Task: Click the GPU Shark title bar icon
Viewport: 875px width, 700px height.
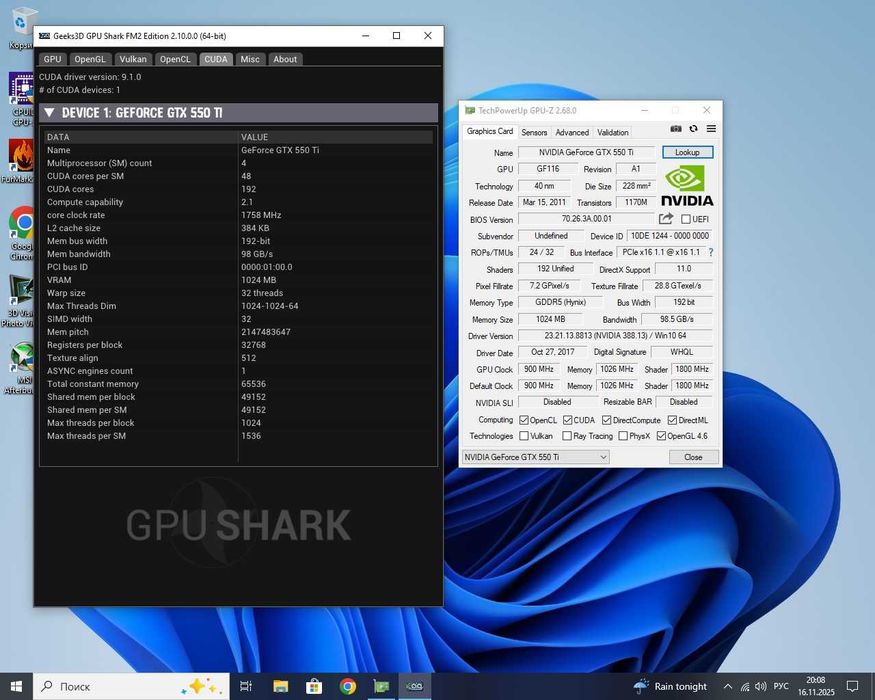Action: [x=45, y=36]
